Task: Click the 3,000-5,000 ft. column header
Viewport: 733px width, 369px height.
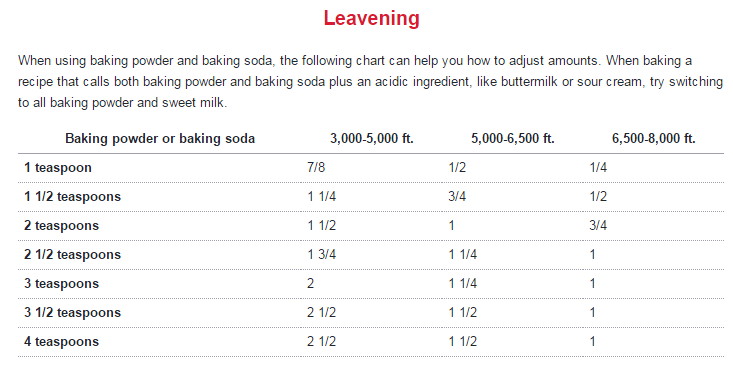Action: click(x=372, y=138)
